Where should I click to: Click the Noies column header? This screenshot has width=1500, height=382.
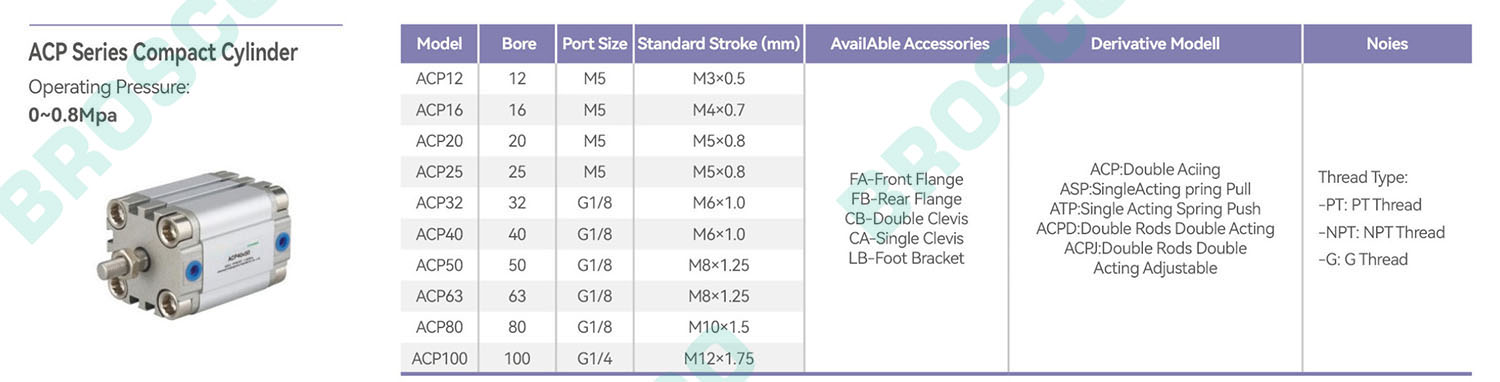coord(1387,43)
